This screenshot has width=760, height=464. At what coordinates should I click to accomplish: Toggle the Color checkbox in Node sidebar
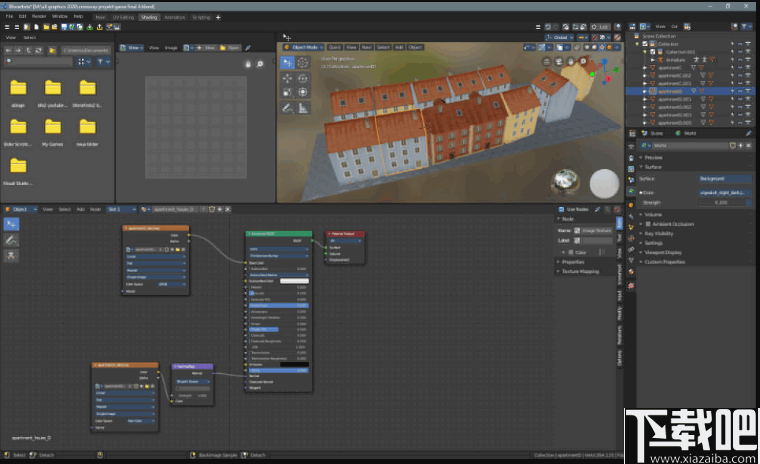(x=571, y=252)
